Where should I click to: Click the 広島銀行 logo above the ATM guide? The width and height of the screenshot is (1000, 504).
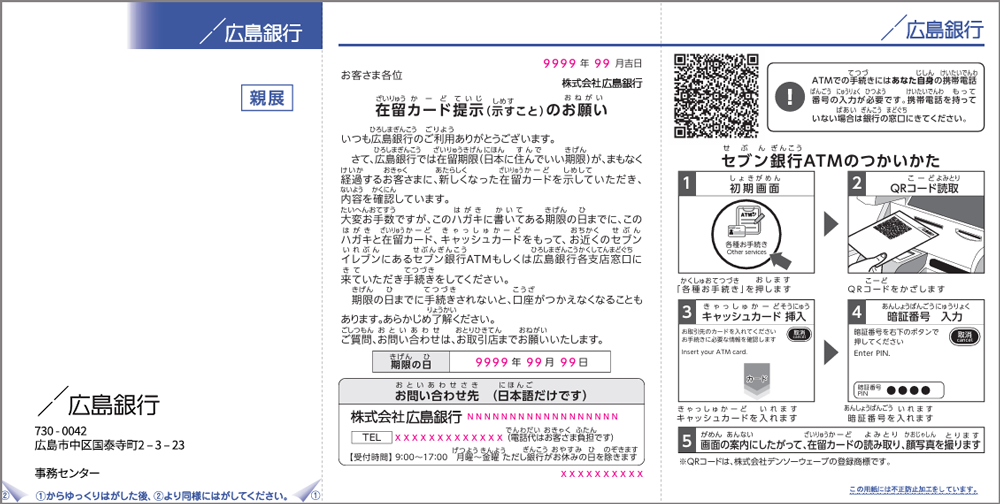tap(932, 29)
